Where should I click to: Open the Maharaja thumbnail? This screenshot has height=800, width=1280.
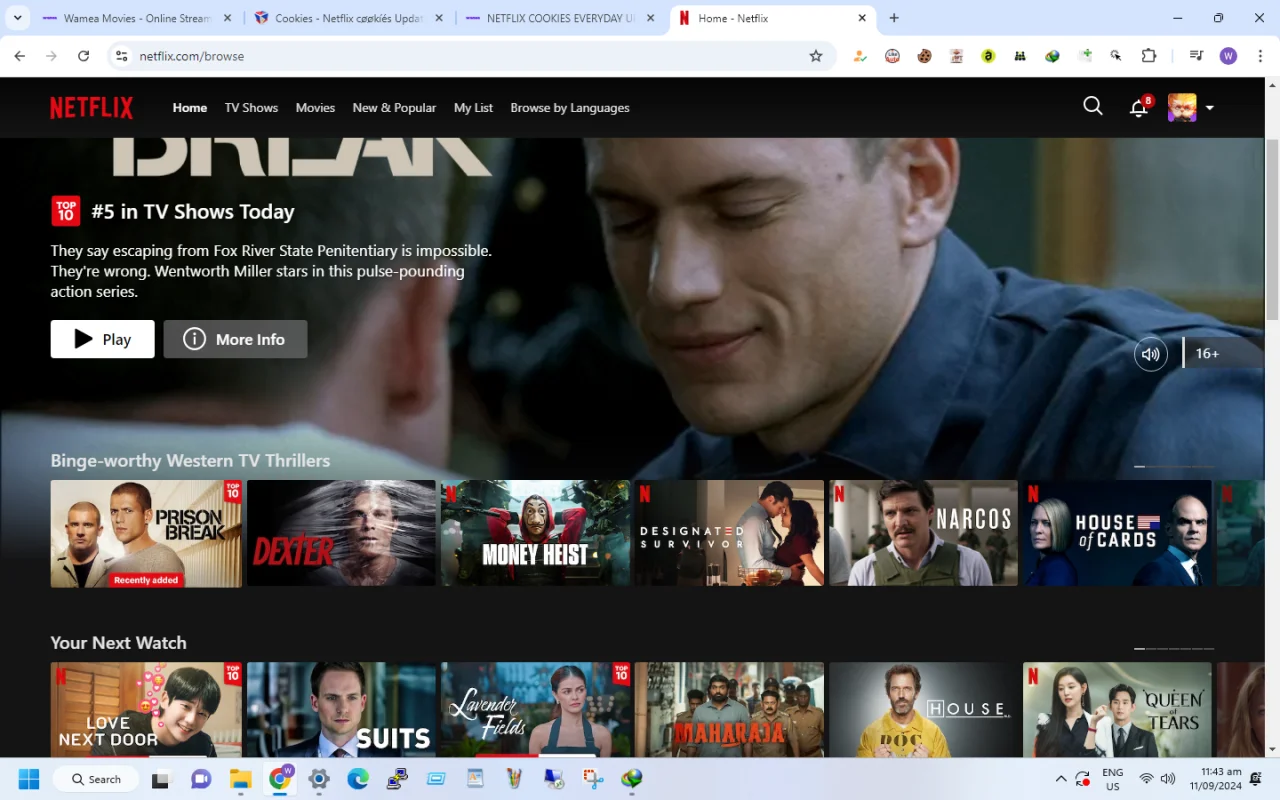point(729,710)
